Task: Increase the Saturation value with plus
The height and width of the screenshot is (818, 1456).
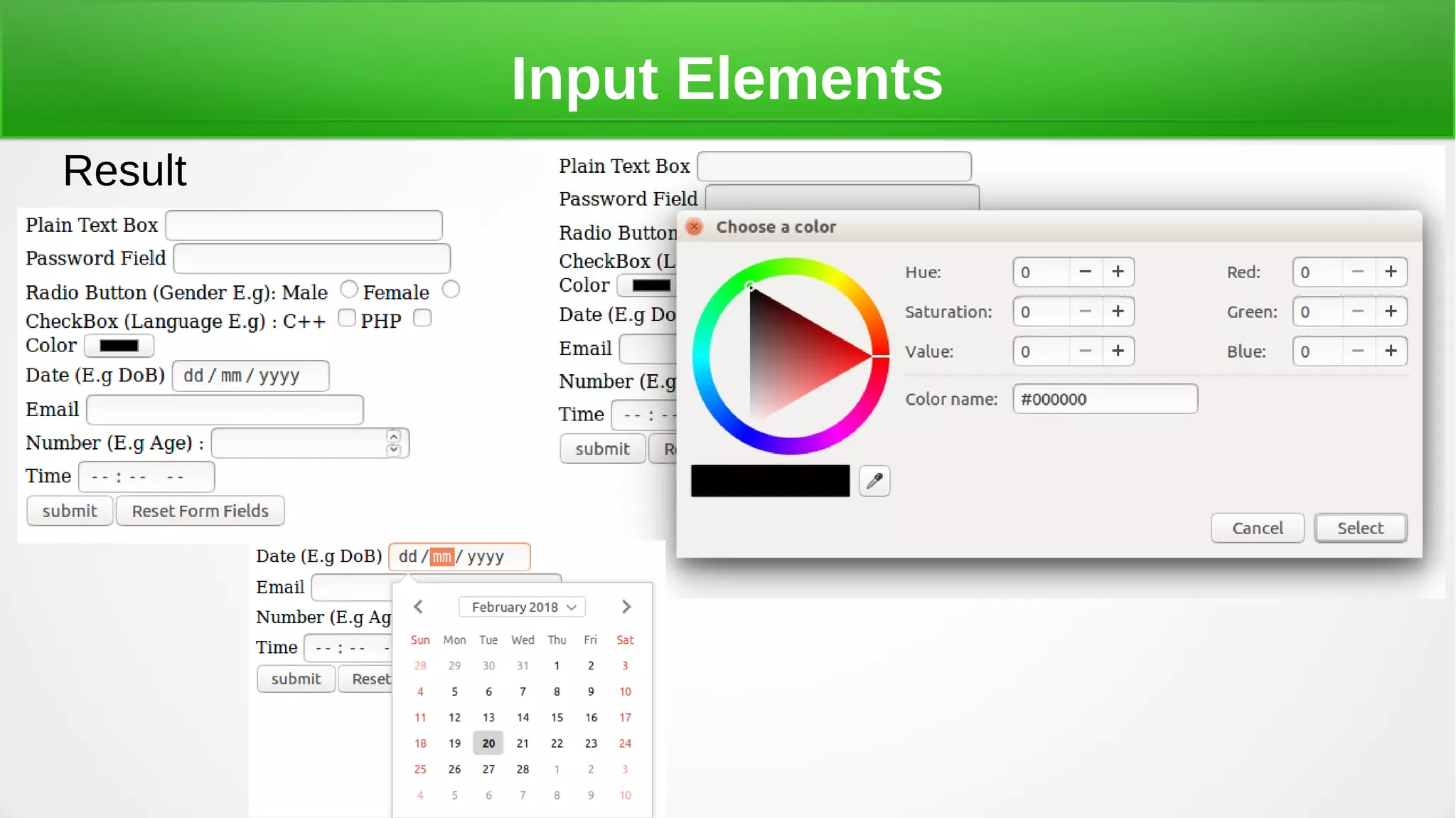Action: (1118, 312)
